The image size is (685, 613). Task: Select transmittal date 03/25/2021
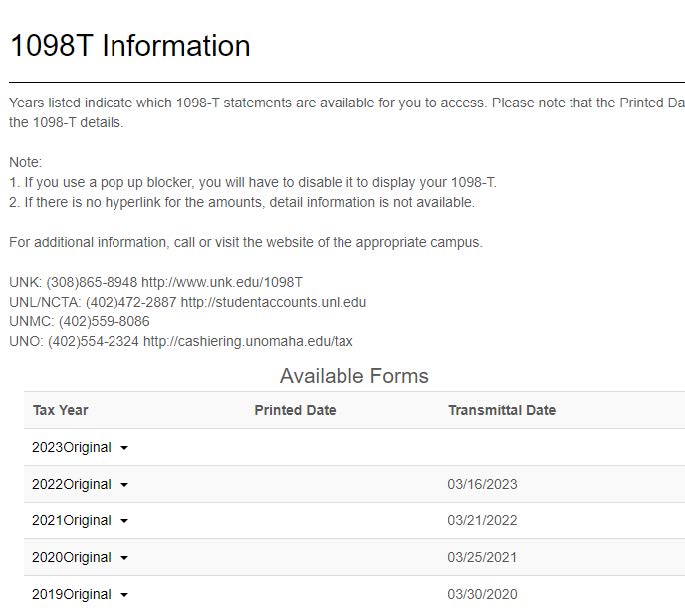pyautogui.click(x=482, y=558)
